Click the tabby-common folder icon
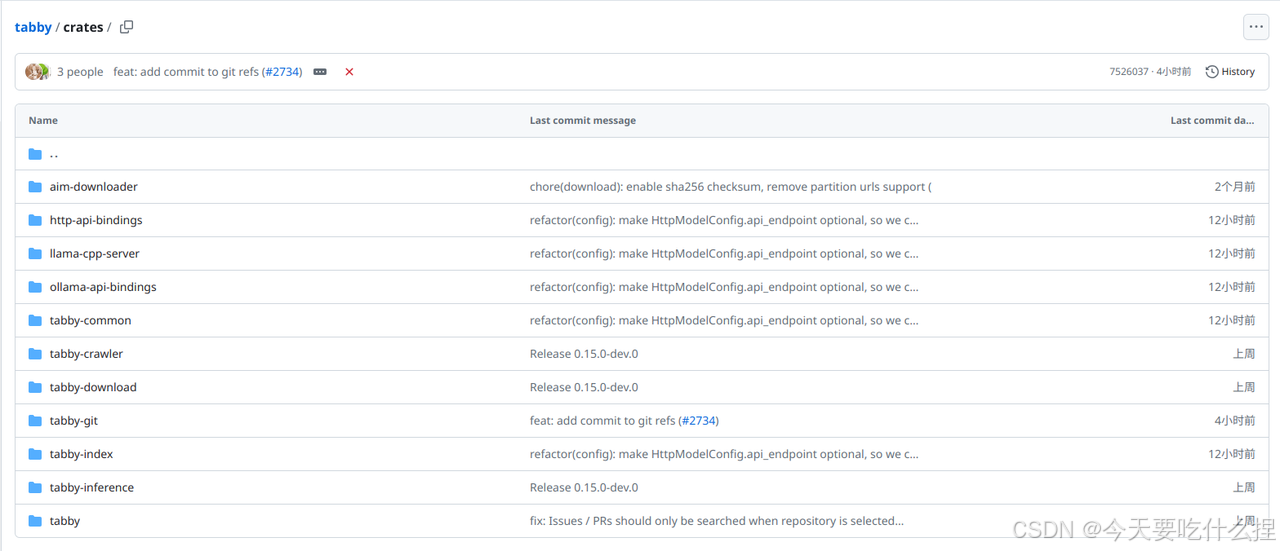The width and height of the screenshot is (1280, 551). (x=35, y=321)
